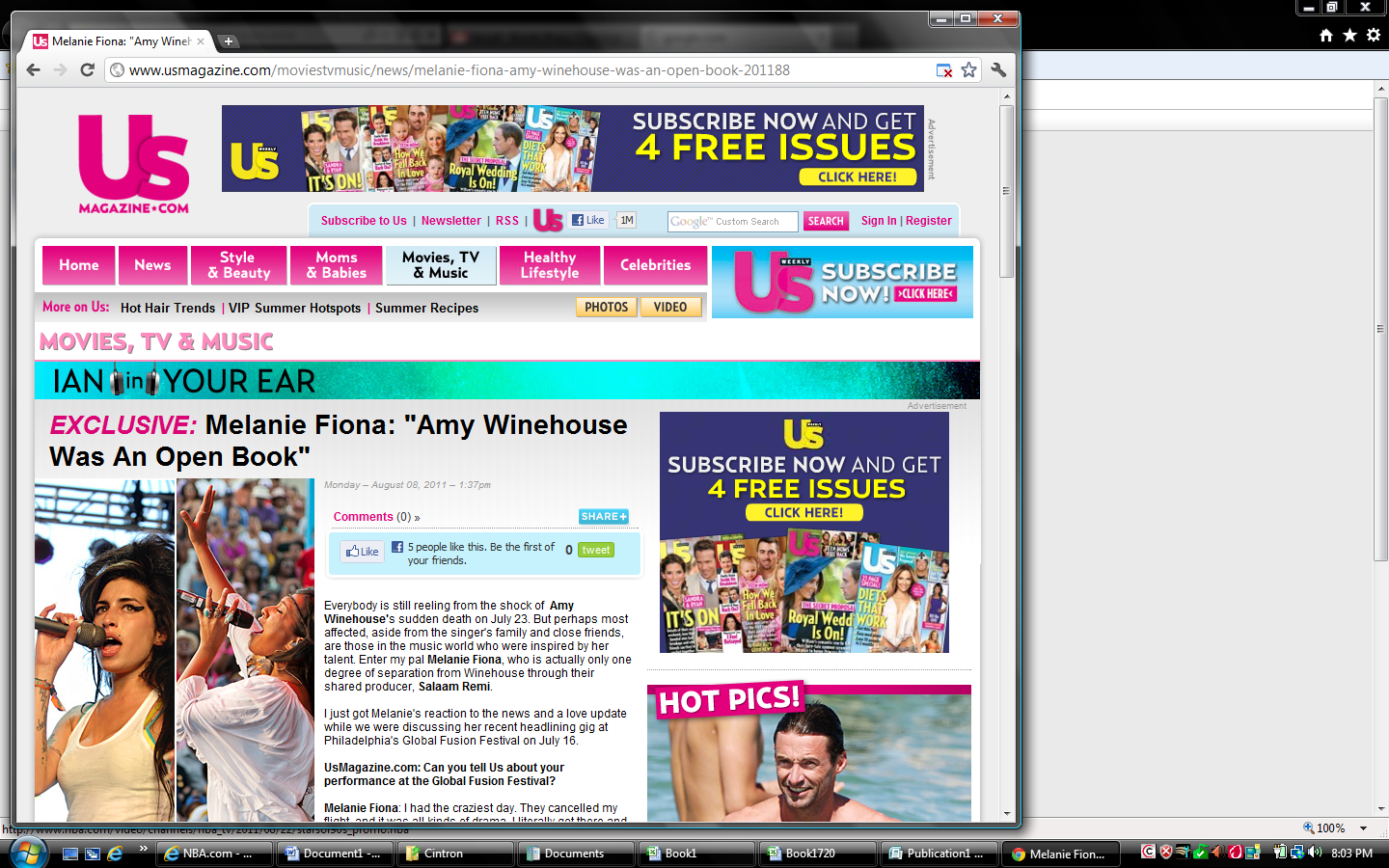Bookmark this page with star icon

pyautogui.click(x=968, y=69)
